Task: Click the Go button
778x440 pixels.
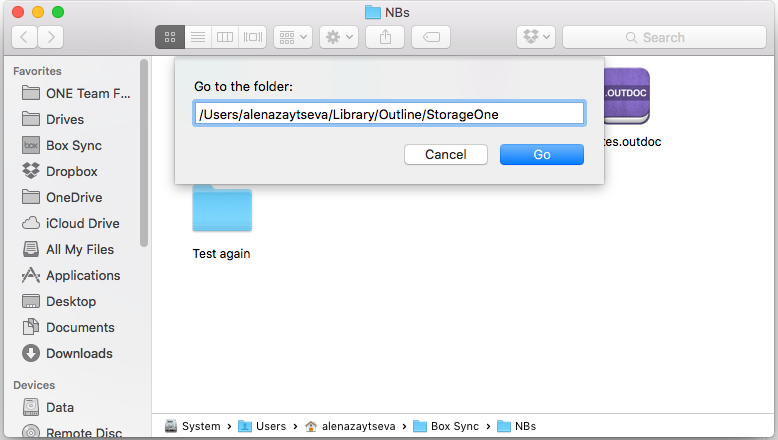Action: (x=542, y=155)
